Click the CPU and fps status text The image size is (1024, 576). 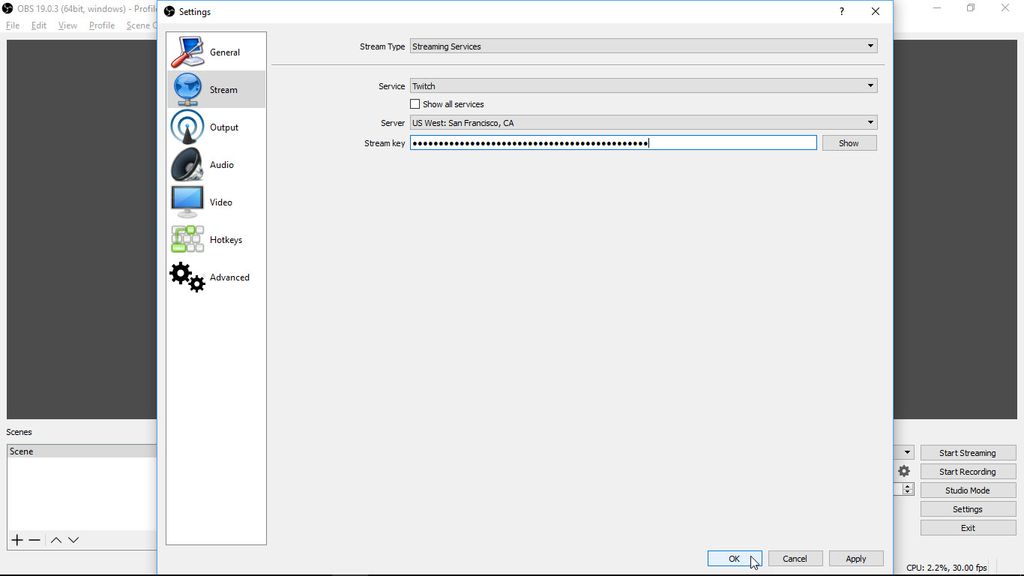[947, 568]
